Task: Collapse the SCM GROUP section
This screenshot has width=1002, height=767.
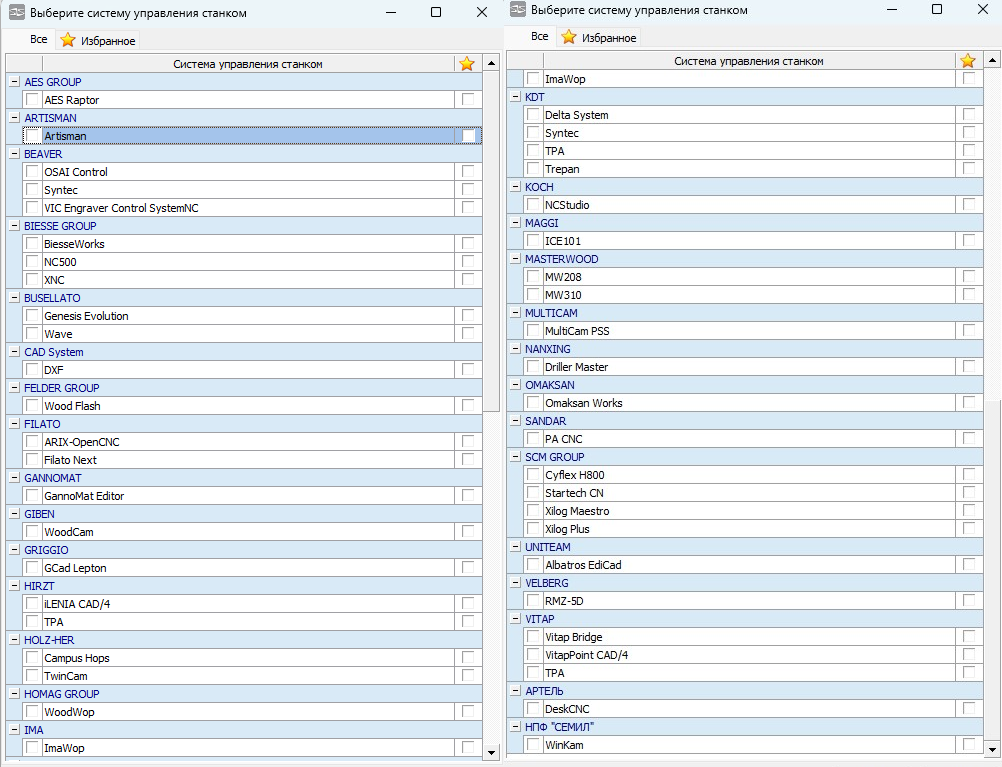Action: [515, 457]
